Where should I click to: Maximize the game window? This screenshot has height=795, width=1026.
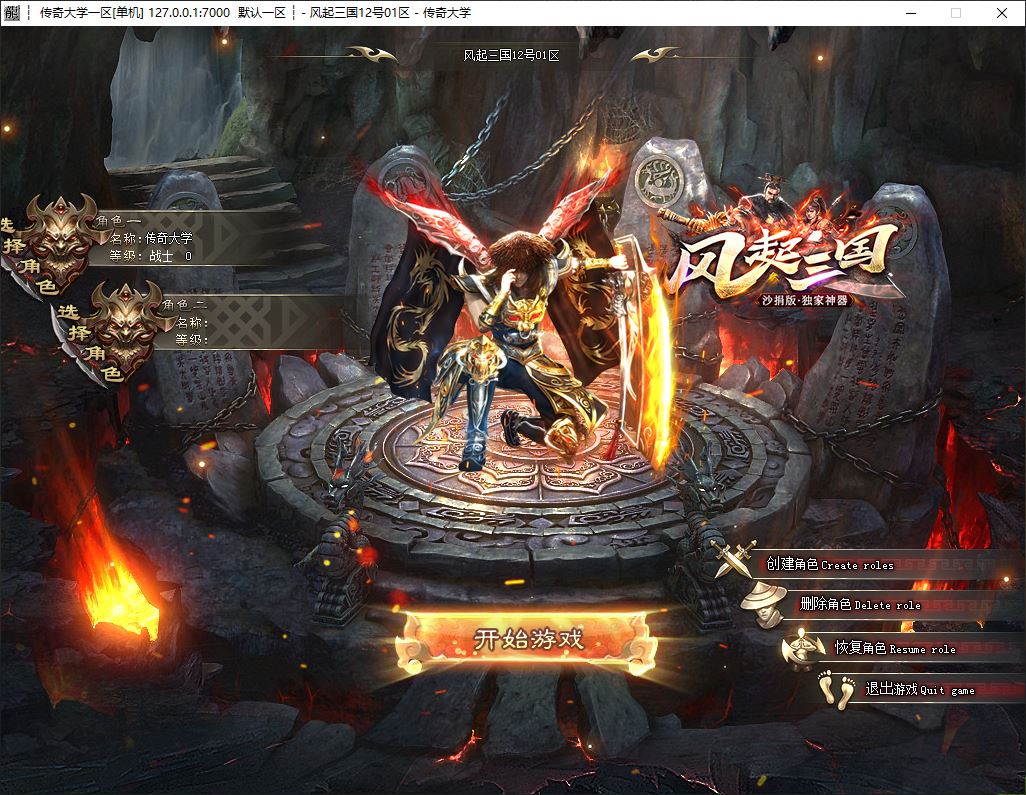coord(956,13)
